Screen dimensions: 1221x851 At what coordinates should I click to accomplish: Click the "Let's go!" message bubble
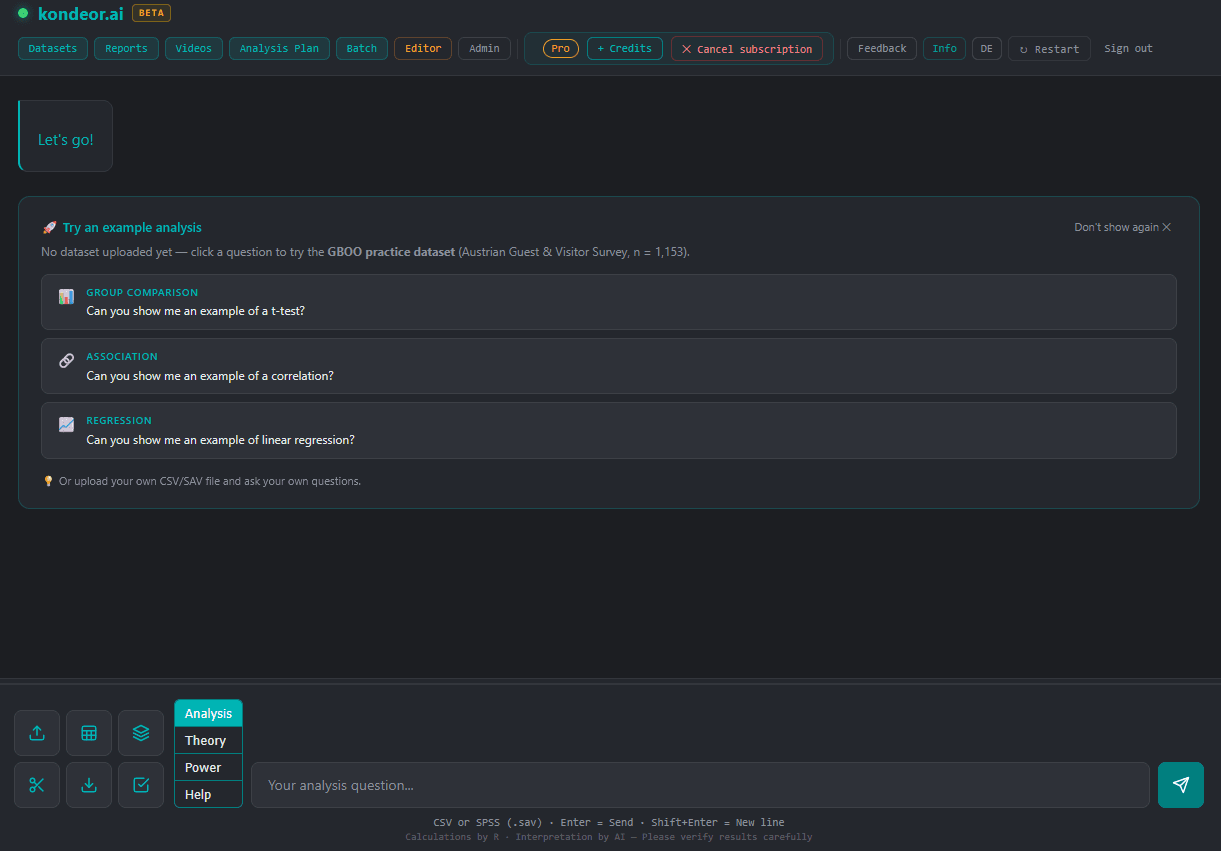[x=66, y=136]
